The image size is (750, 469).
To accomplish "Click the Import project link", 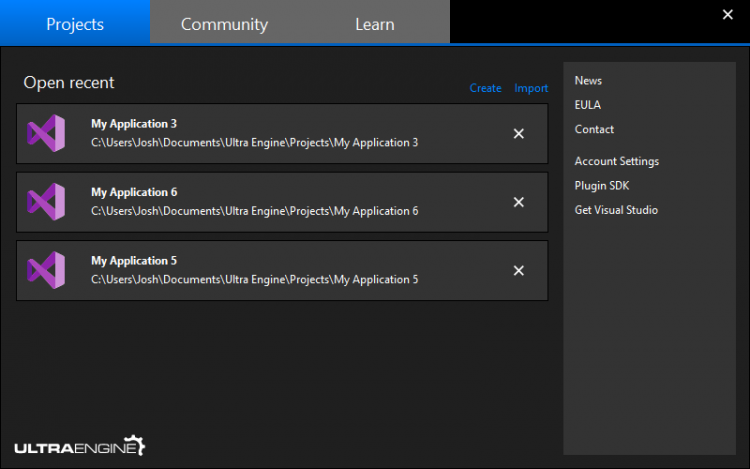I will pos(531,88).
